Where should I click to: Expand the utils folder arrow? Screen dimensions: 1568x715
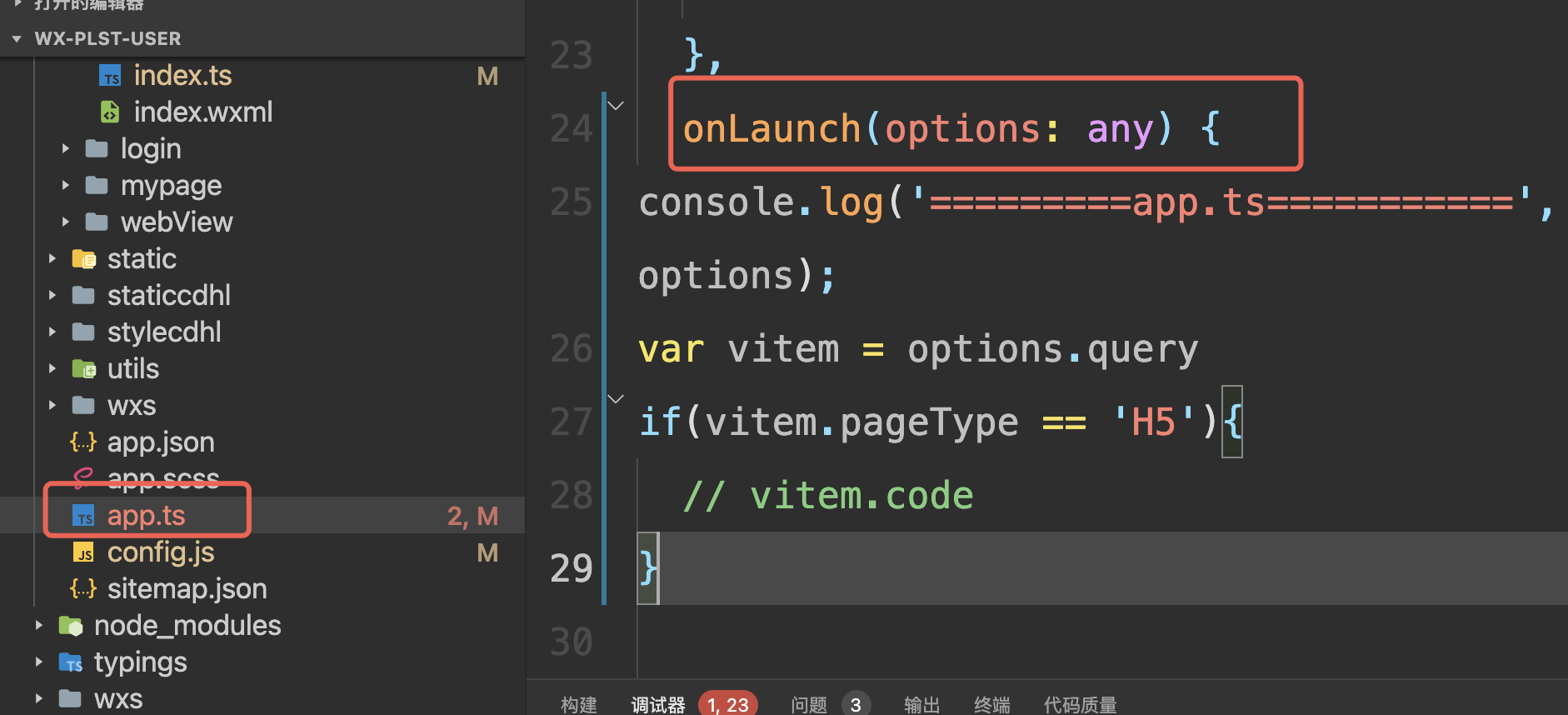click(x=52, y=368)
